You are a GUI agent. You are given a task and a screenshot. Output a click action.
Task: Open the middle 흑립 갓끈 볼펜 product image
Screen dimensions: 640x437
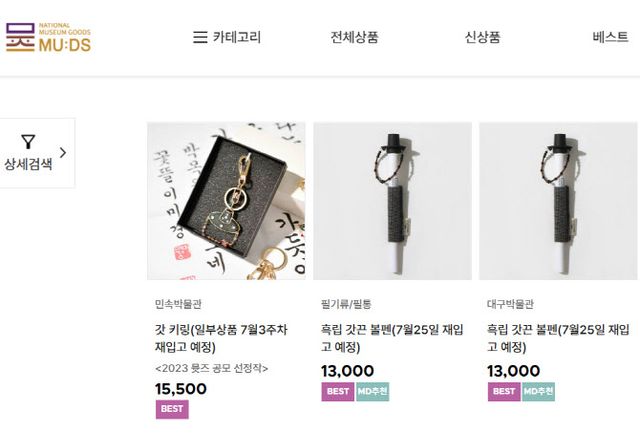click(392, 201)
